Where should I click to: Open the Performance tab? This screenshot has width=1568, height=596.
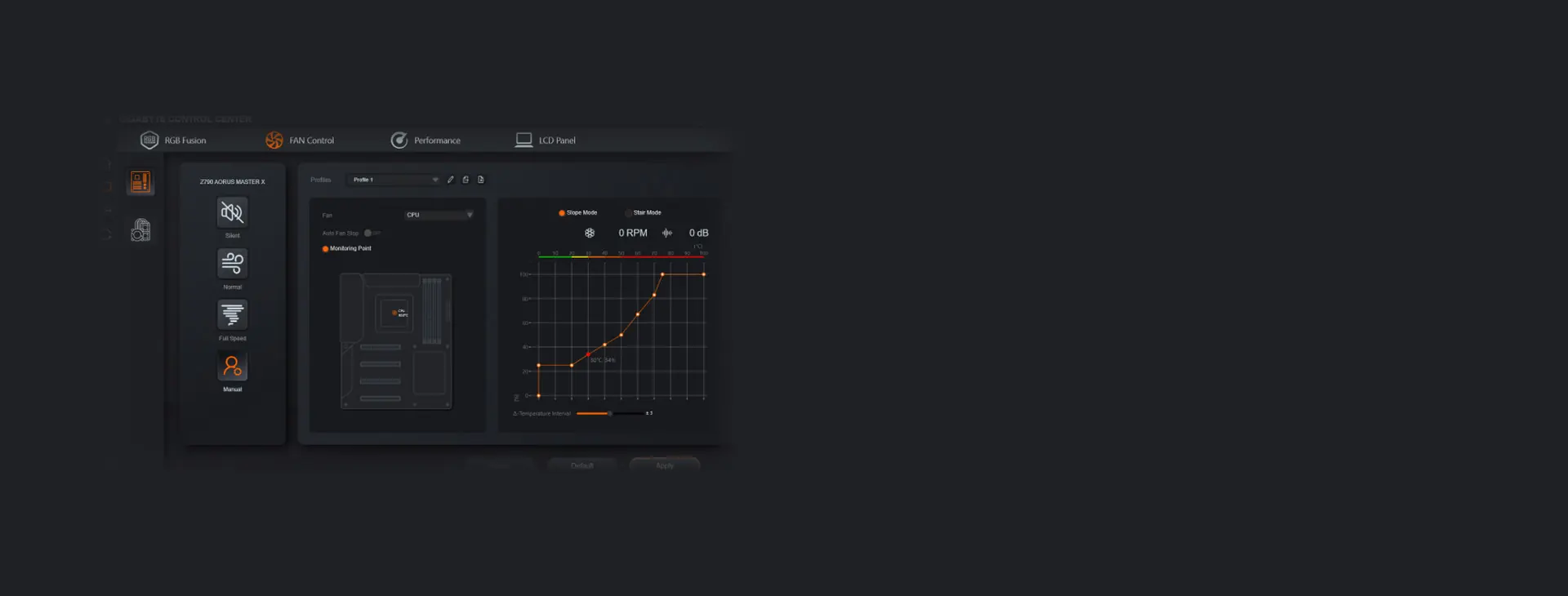[x=425, y=140]
